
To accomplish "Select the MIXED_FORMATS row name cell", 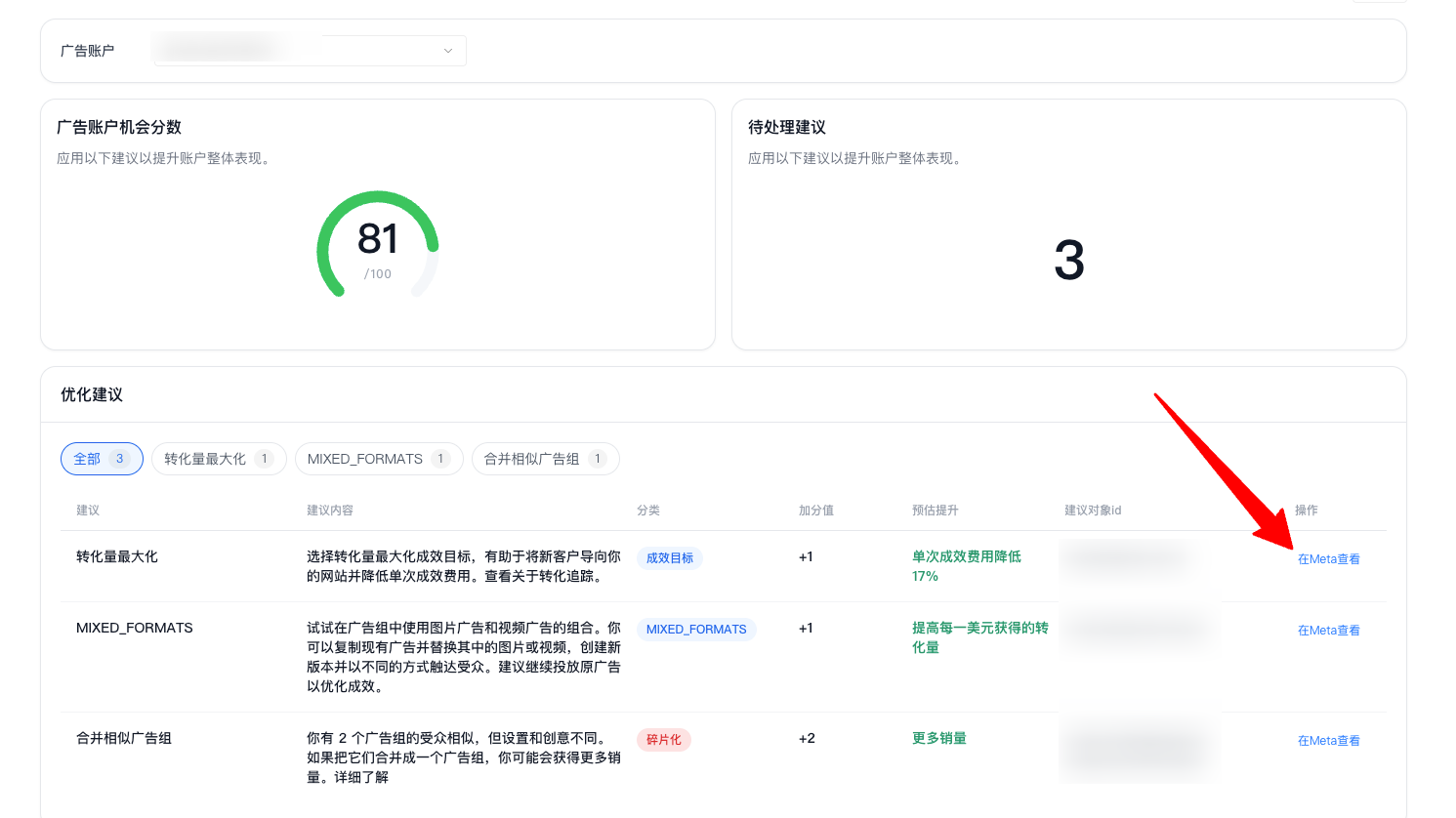I will click(135, 628).
